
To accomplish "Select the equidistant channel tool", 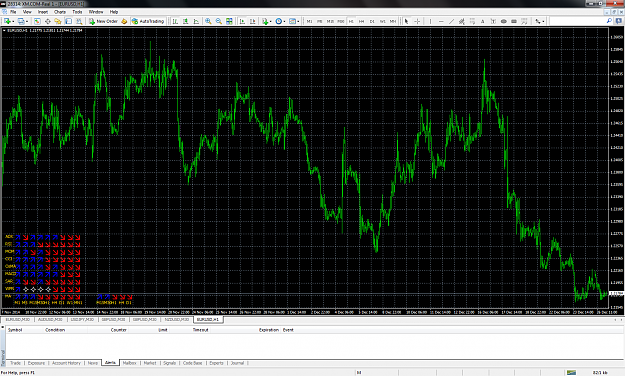I will pyautogui.click(x=462, y=21).
